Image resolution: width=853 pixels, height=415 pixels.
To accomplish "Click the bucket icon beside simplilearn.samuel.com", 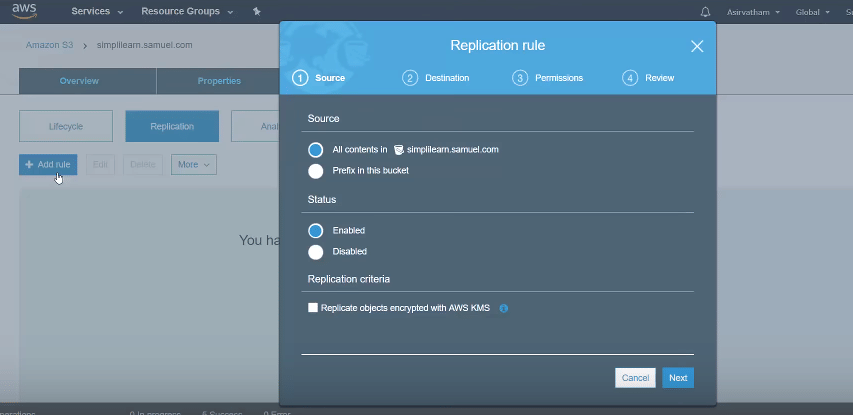I will tap(398, 150).
